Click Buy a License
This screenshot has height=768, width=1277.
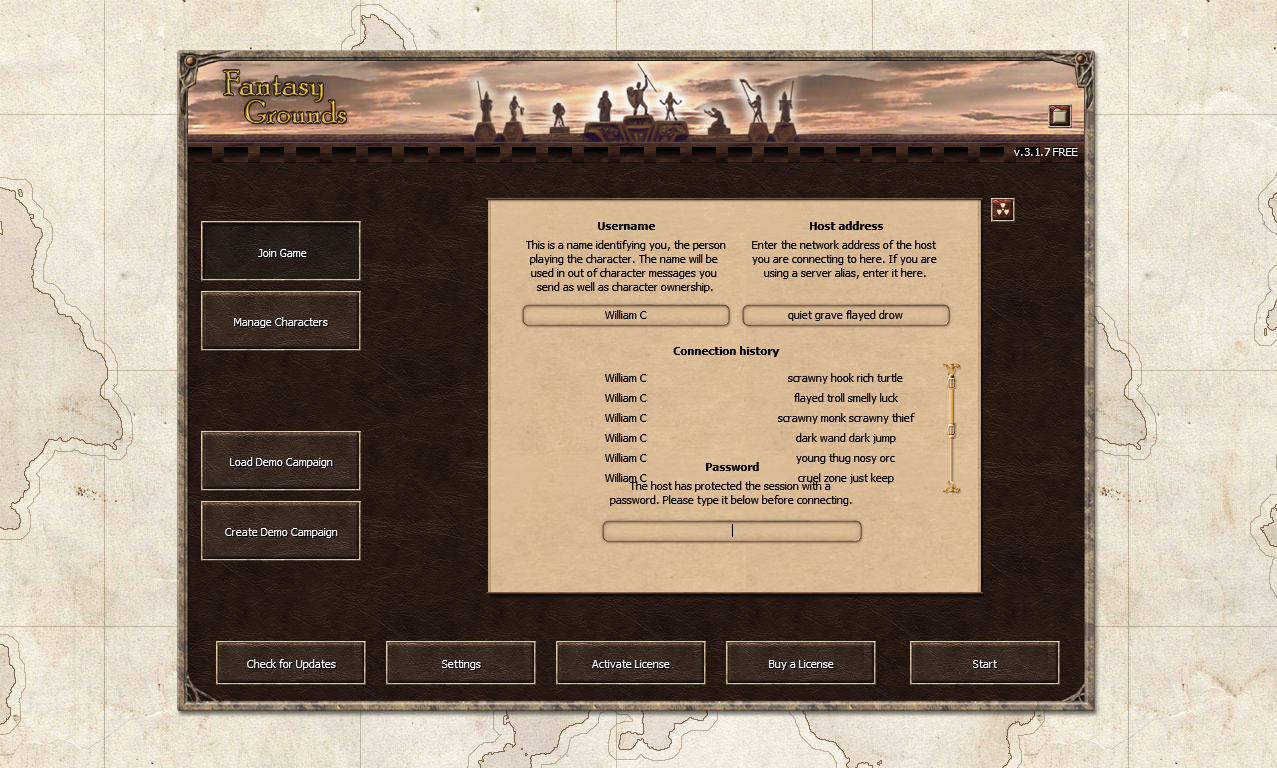(801, 663)
